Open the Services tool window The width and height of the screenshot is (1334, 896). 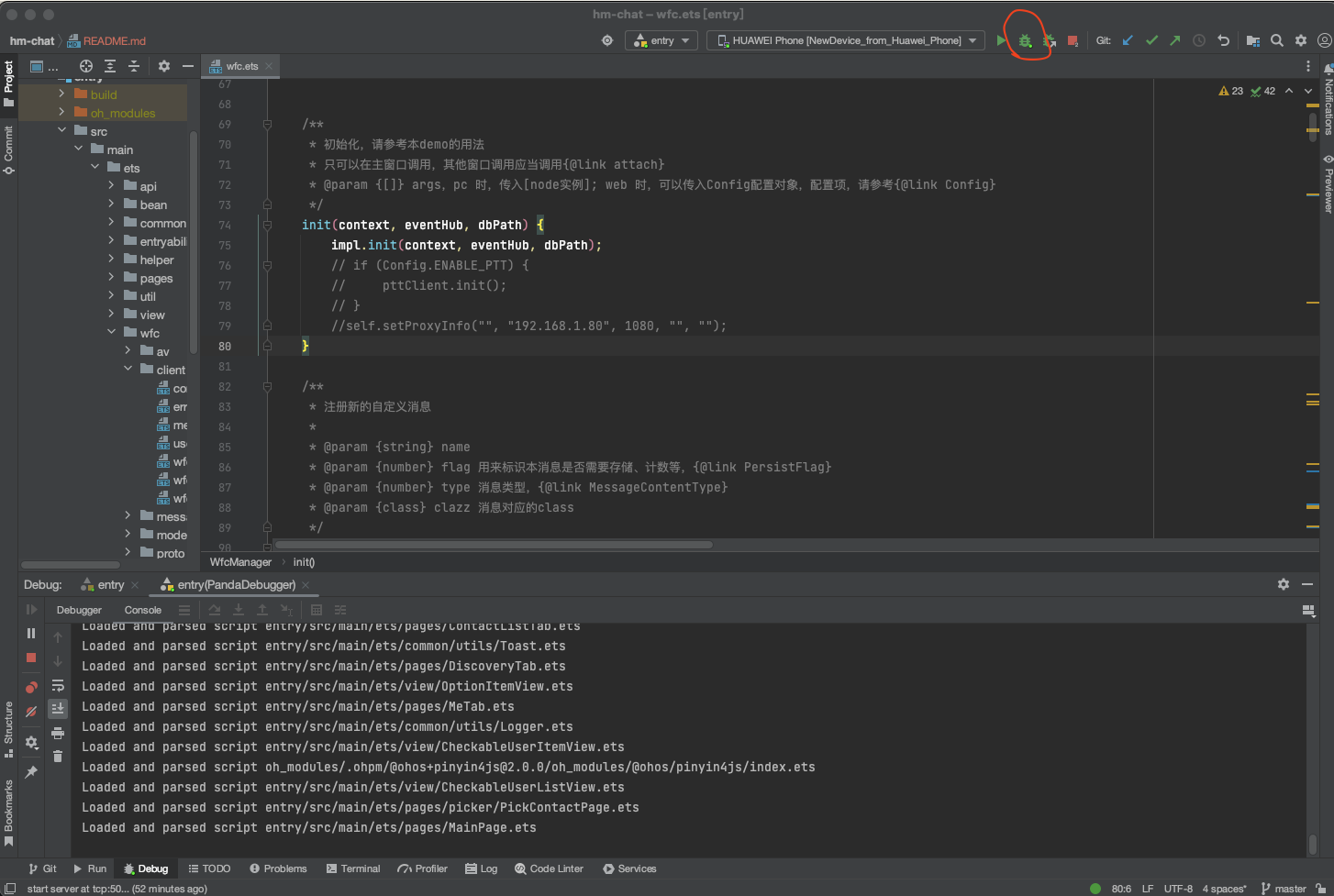coord(629,868)
